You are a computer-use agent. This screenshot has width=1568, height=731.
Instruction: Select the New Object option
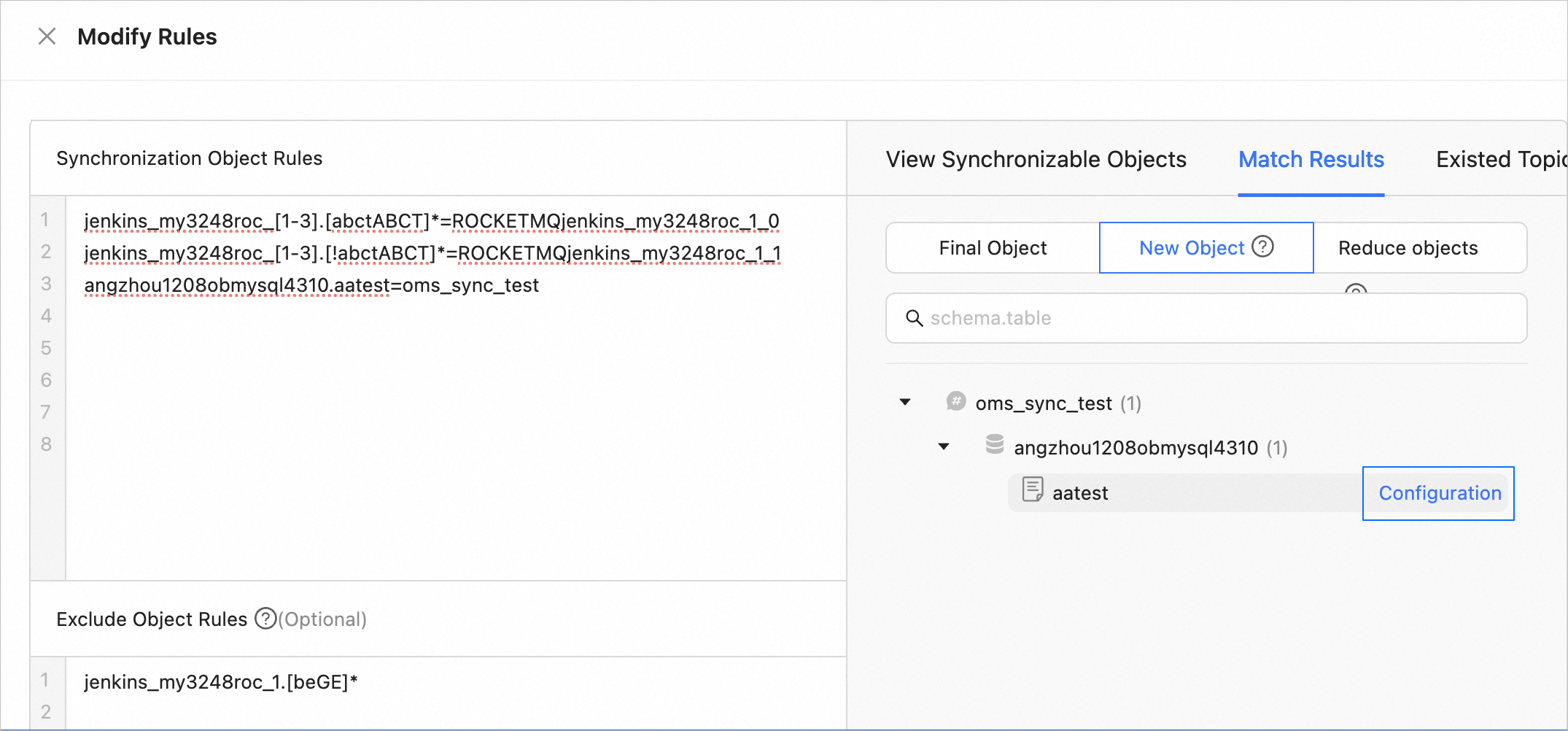pyautogui.click(x=1206, y=248)
